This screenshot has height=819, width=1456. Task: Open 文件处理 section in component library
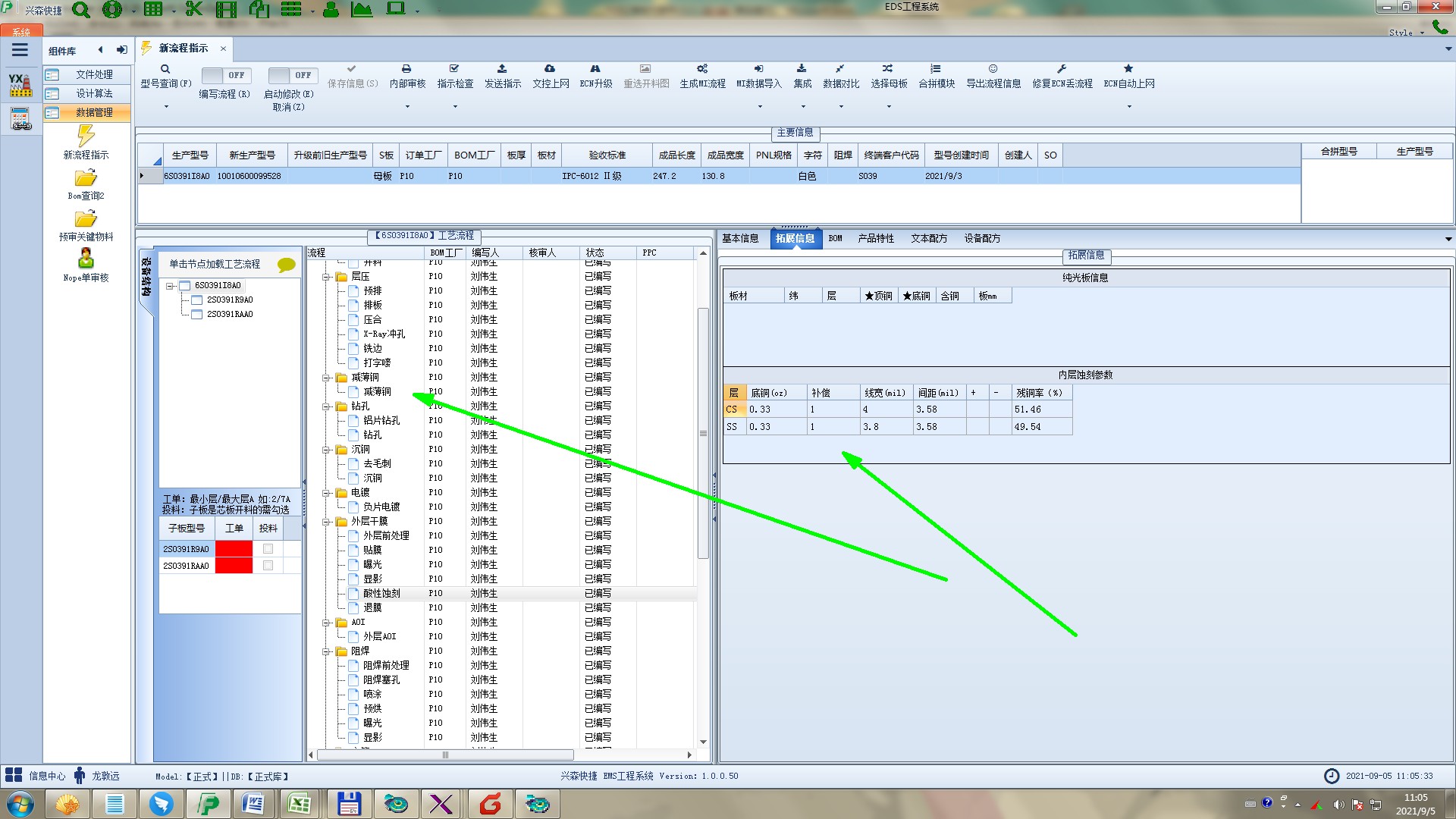tap(87, 75)
